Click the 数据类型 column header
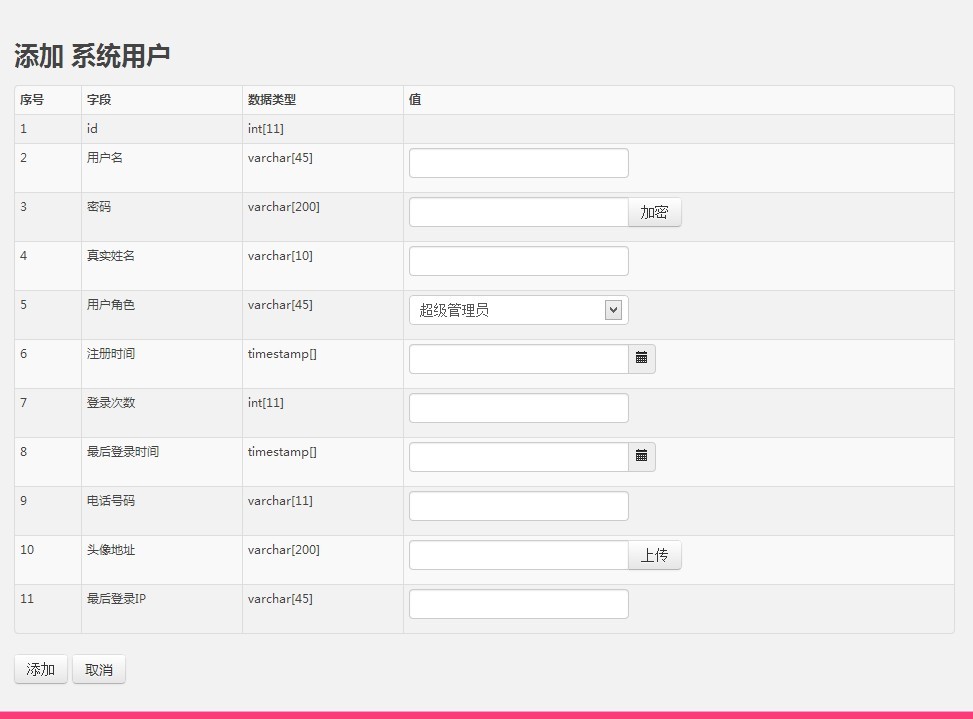Image resolution: width=973 pixels, height=719 pixels. [272, 100]
